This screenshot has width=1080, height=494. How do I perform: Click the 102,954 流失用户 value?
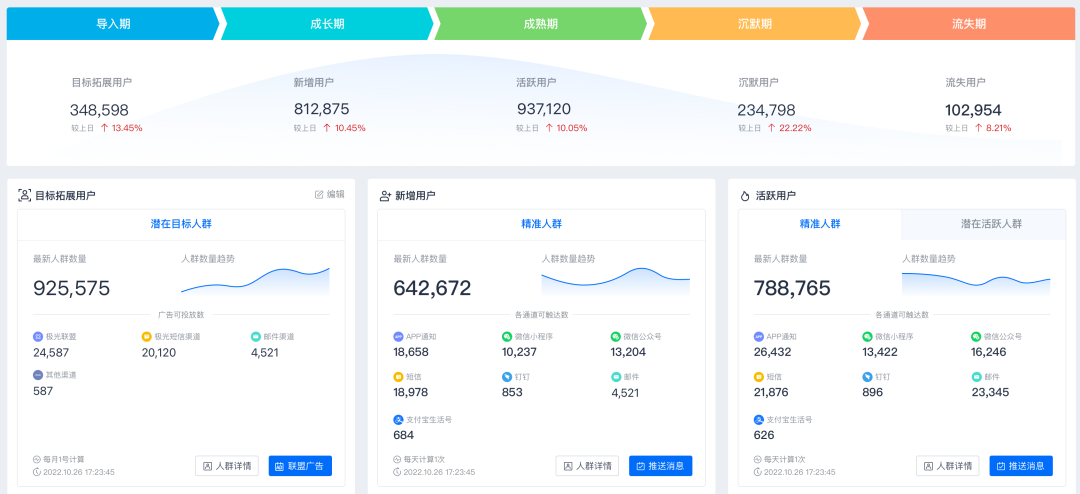(973, 110)
